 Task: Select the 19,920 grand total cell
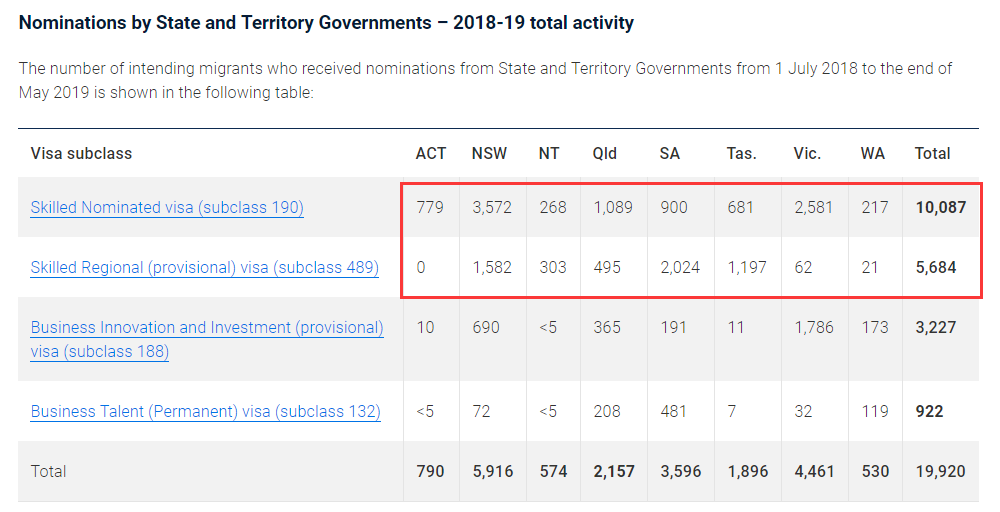pyautogui.click(x=940, y=471)
